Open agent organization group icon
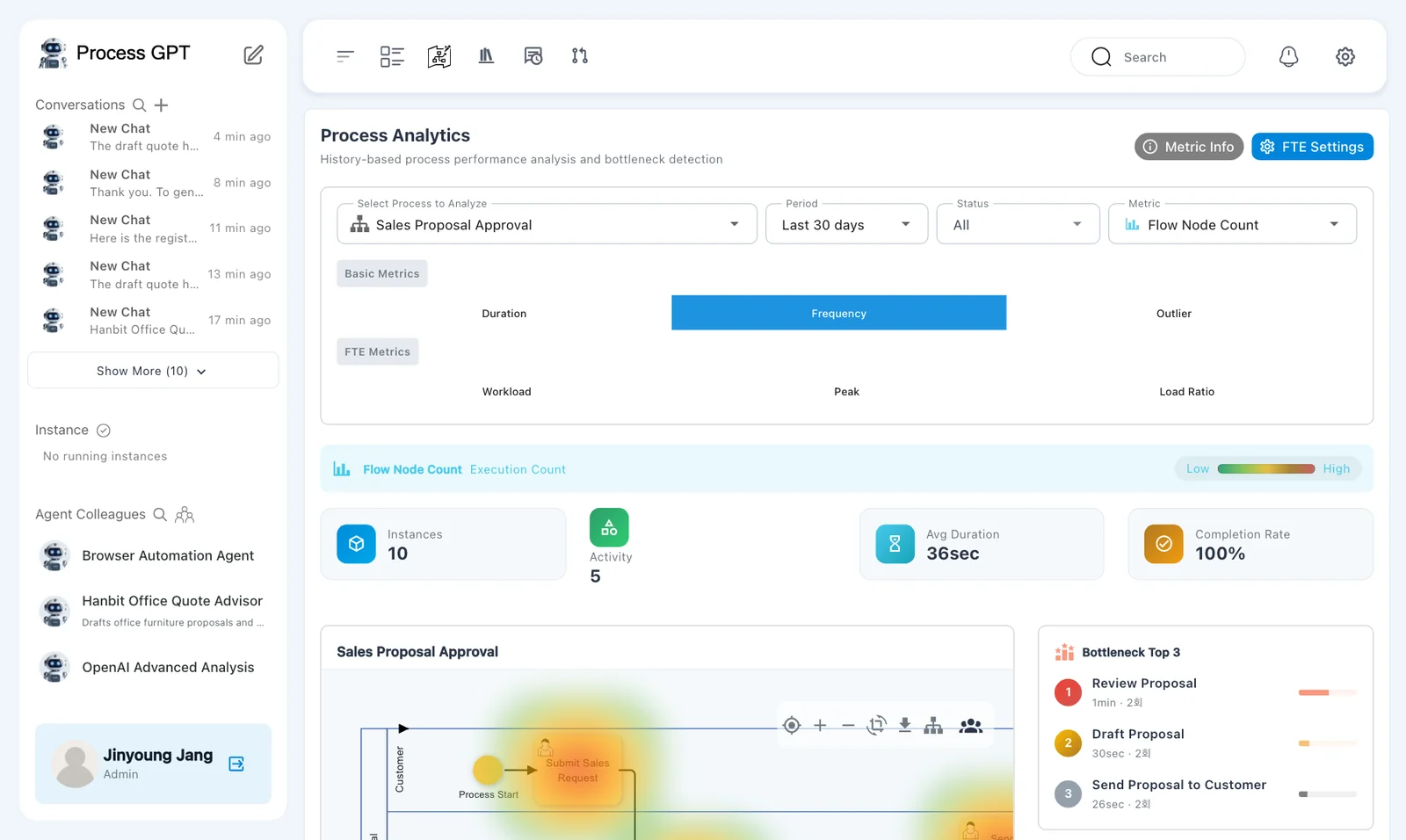The height and width of the screenshot is (840, 1406). (185, 515)
